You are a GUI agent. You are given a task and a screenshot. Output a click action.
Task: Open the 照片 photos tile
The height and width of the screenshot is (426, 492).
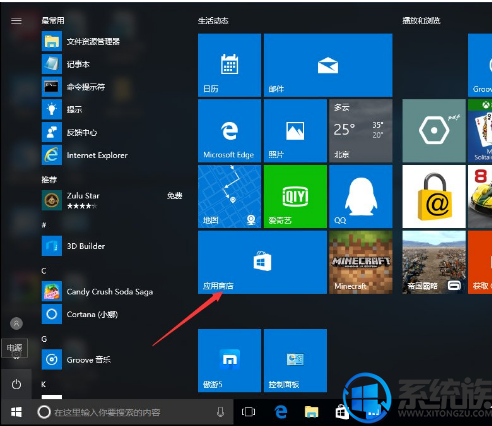pyautogui.click(x=295, y=131)
